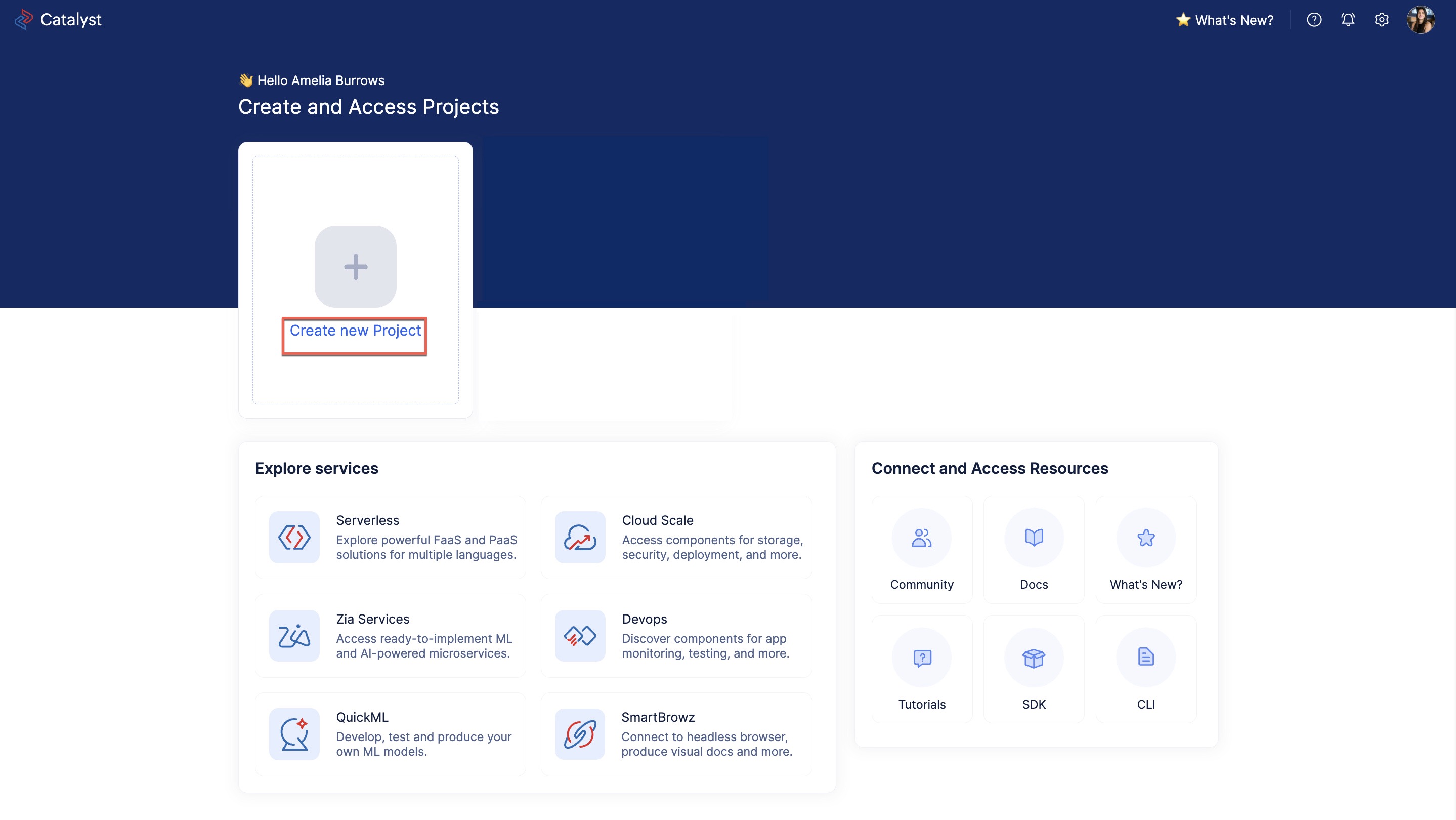Click the plus icon to add project
Screen dimensions: 1456x820
[355, 266]
